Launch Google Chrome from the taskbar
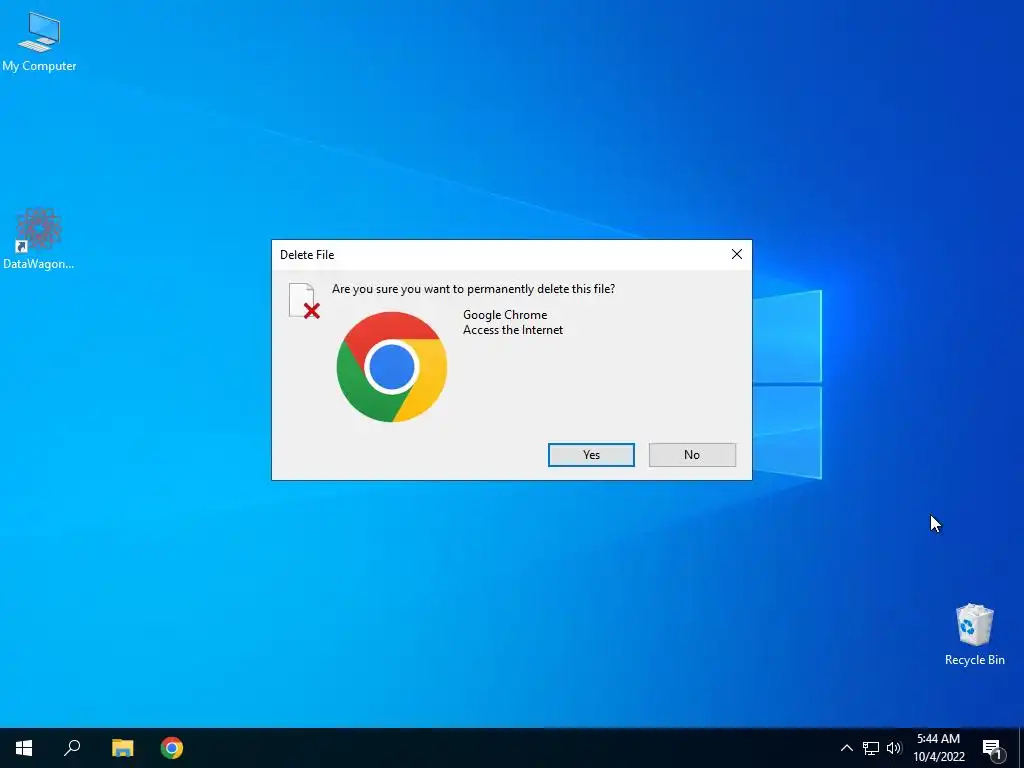The height and width of the screenshot is (768, 1024). click(172, 748)
